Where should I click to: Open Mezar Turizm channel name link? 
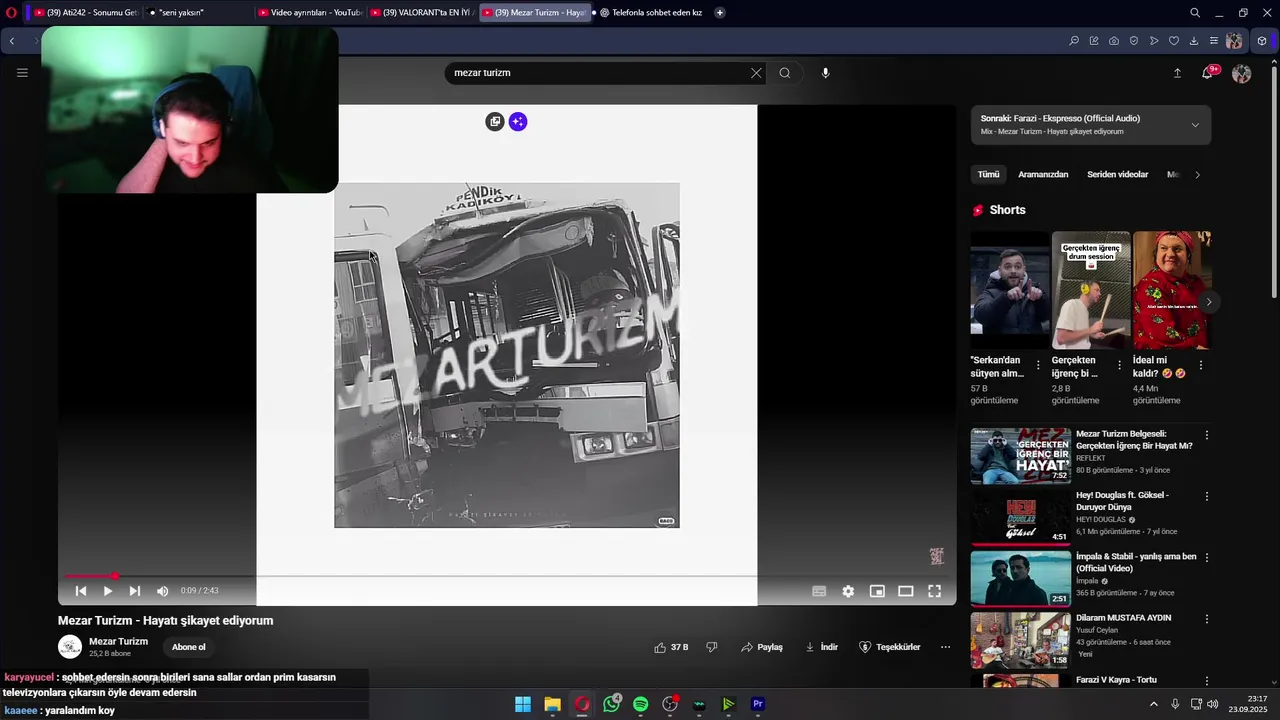click(118, 642)
